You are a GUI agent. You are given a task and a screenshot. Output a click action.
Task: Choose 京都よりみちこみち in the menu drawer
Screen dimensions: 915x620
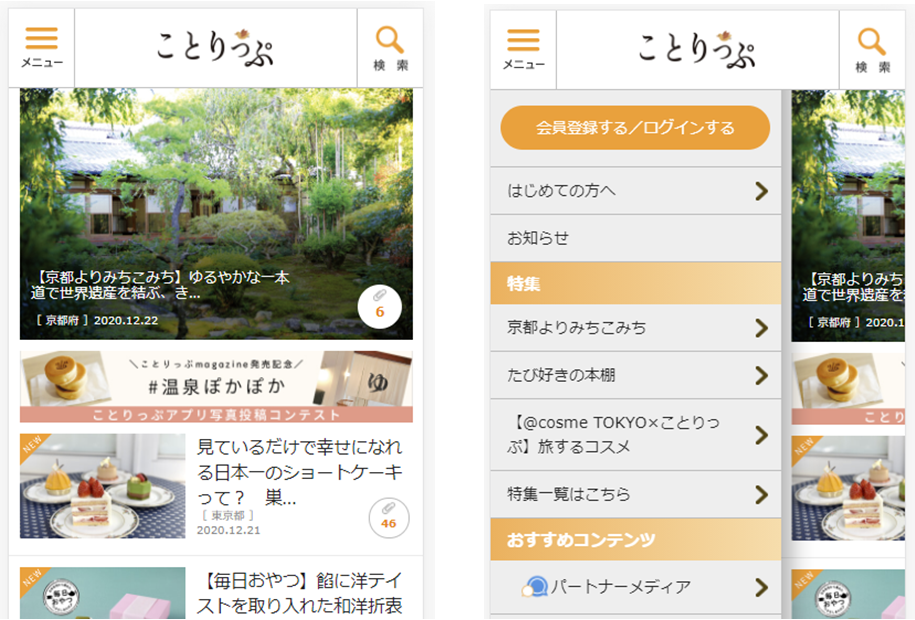click(635, 328)
